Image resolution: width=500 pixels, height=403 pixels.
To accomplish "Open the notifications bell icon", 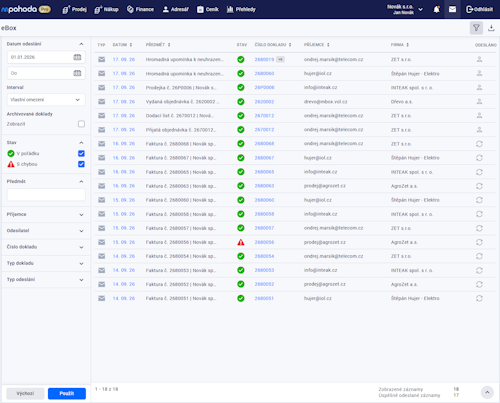I will click(436, 9).
